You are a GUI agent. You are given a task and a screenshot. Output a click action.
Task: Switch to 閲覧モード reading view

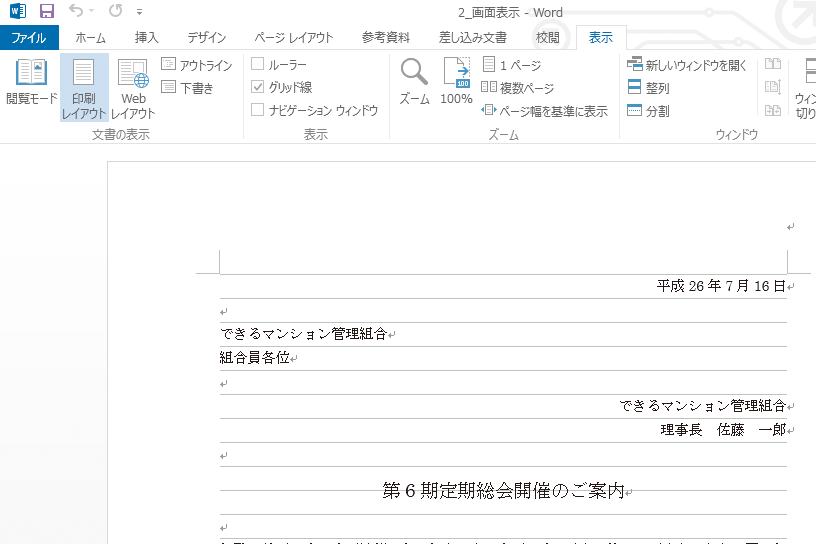click(x=31, y=81)
